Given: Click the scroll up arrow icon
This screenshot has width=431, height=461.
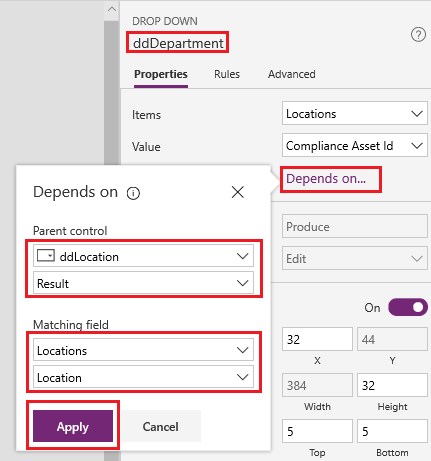Looking at the screenshot, I should click(112, 9).
